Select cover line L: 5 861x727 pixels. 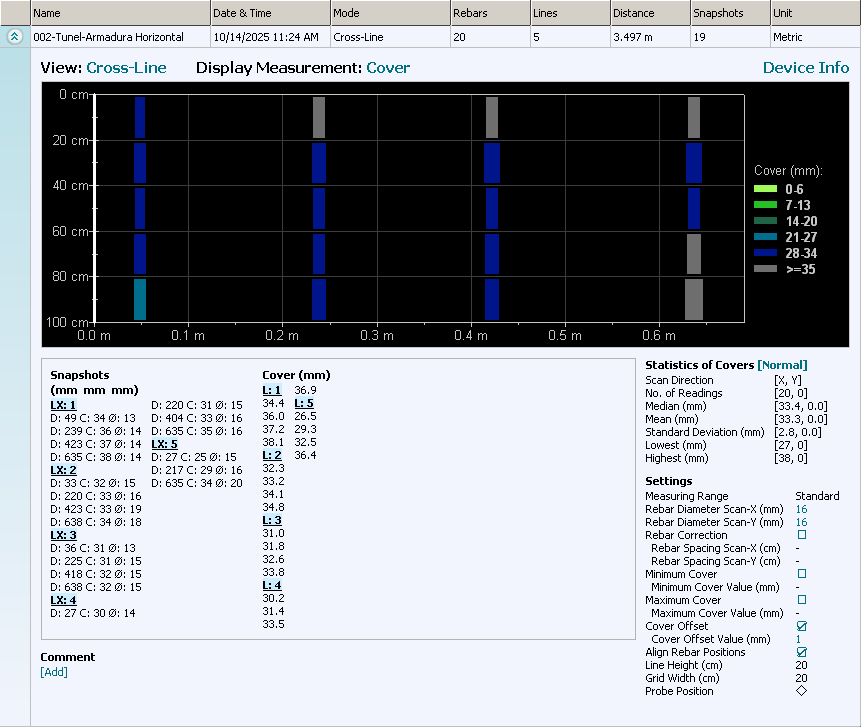(x=304, y=403)
